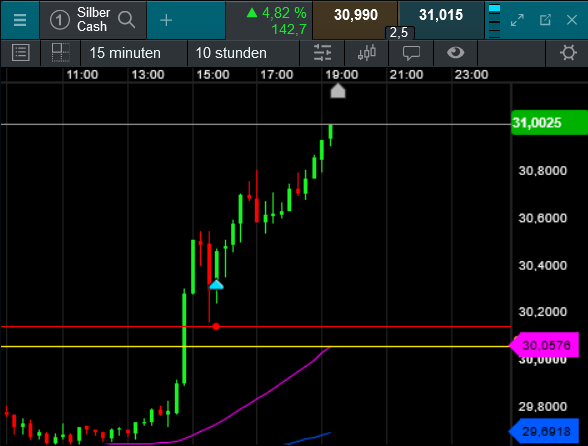Select the Silber Cash instrument name
The width and height of the screenshot is (588, 446).
click(x=93, y=20)
